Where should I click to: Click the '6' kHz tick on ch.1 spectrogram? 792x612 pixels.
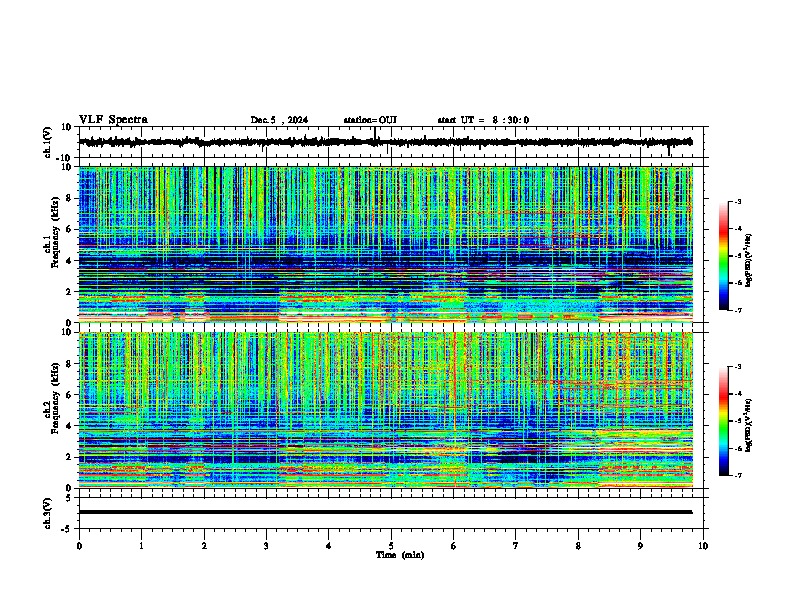(69, 229)
